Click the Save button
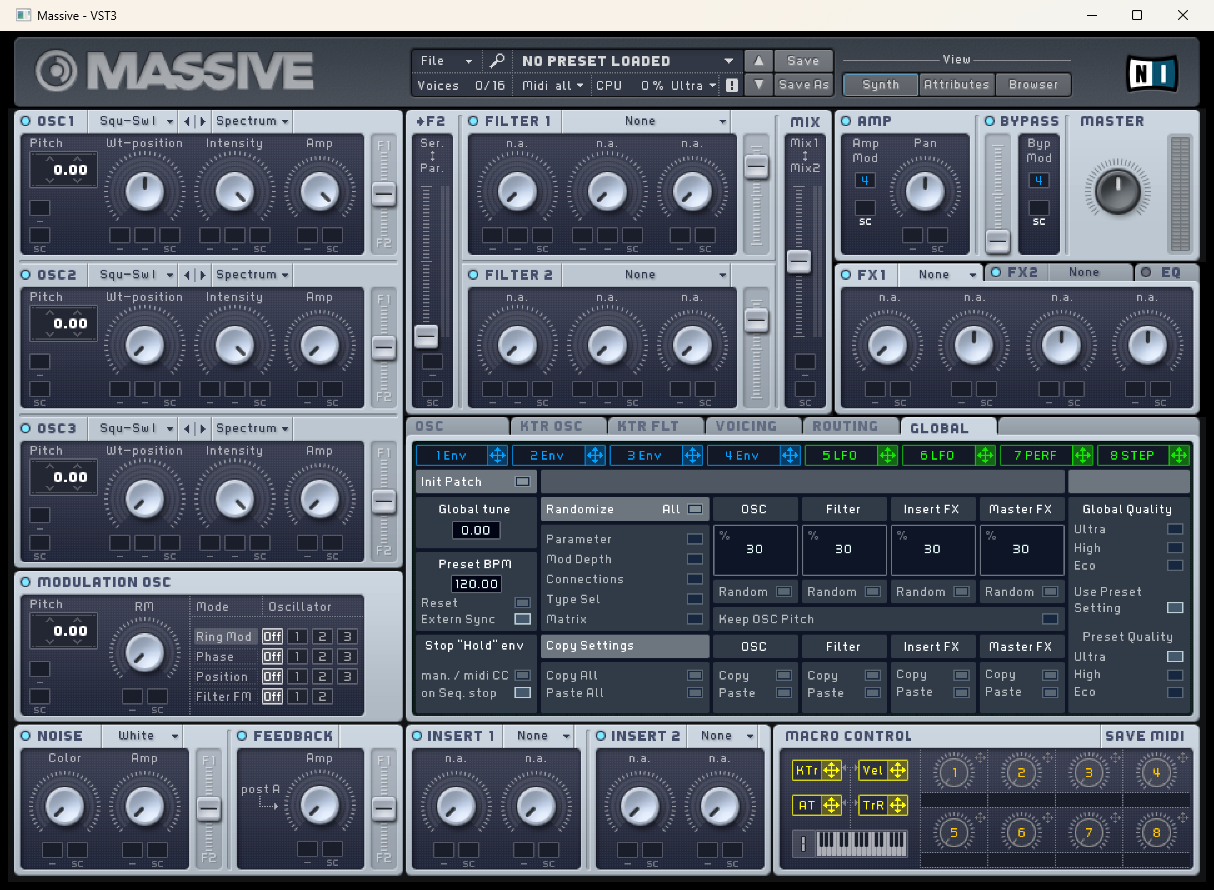1214x890 pixels. (x=803, y=61)
